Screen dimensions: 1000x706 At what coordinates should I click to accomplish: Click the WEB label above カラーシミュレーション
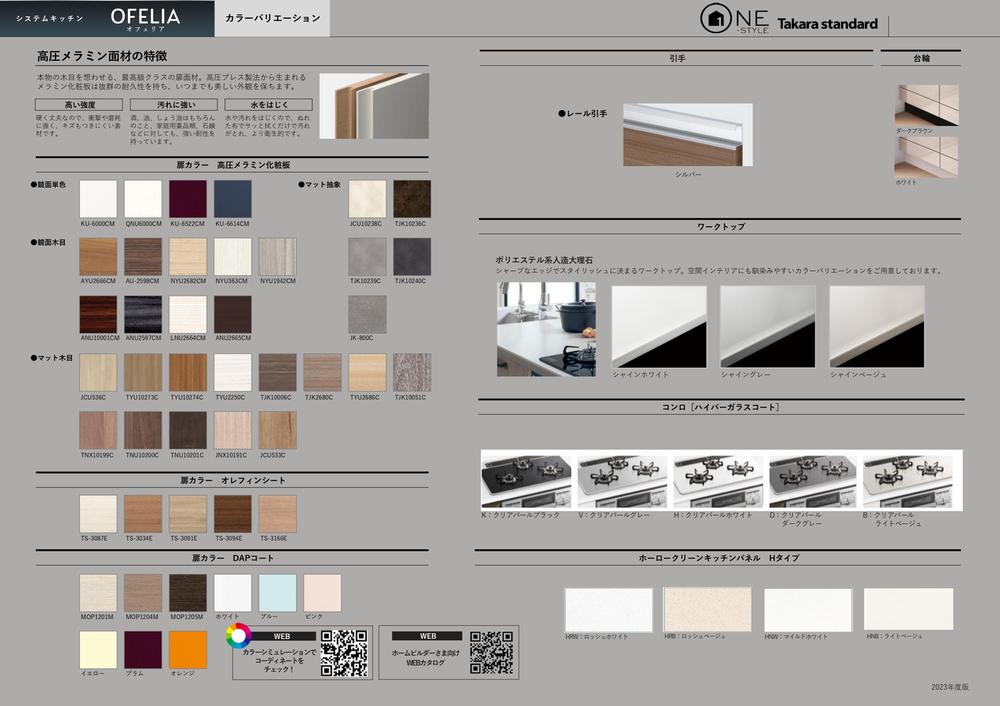tap(282, 636)
